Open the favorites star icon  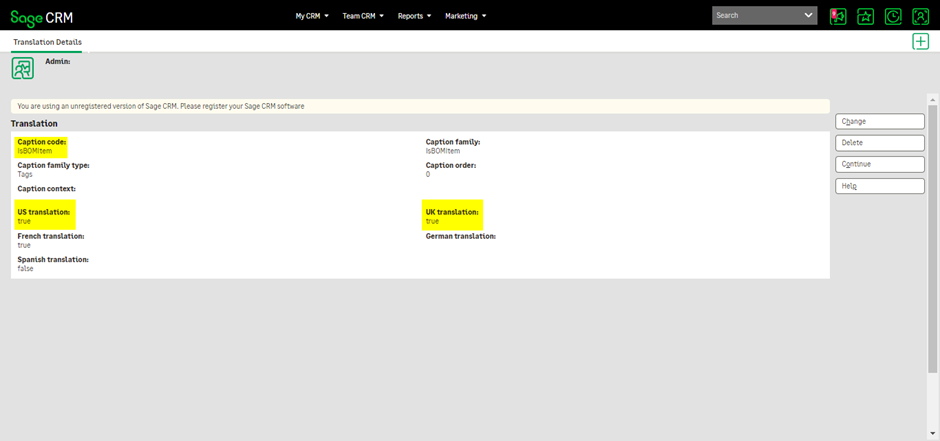(x=865, y=16)
